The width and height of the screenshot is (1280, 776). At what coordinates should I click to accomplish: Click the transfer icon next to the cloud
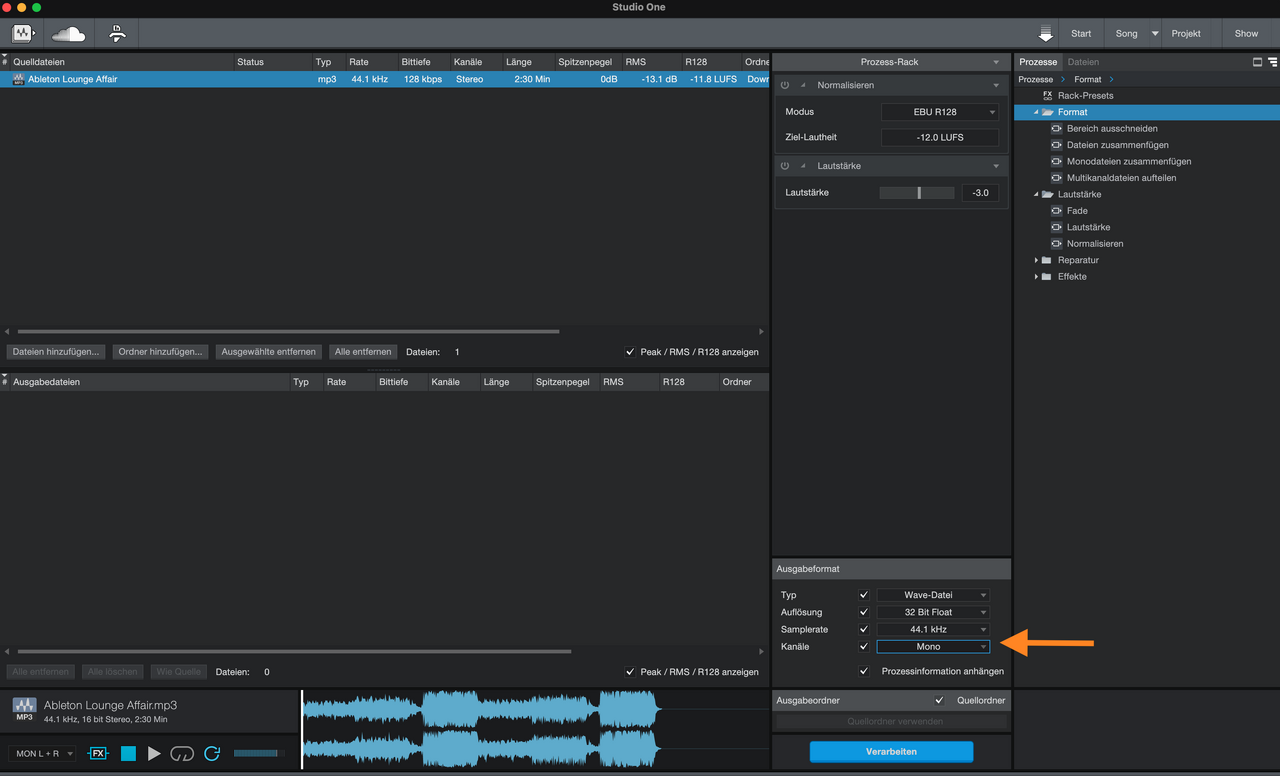click(118, 34)
